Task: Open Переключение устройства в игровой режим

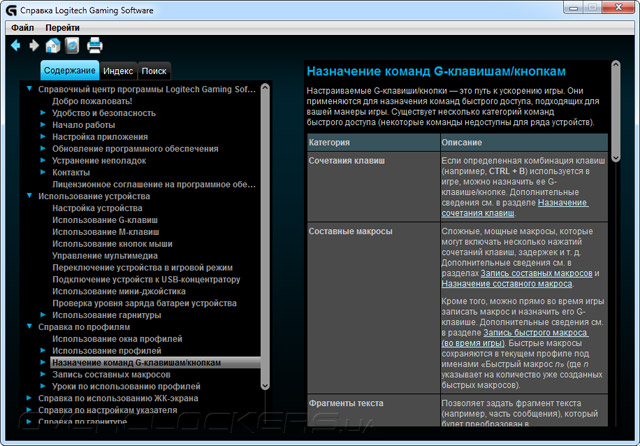Action: [142, 267]
